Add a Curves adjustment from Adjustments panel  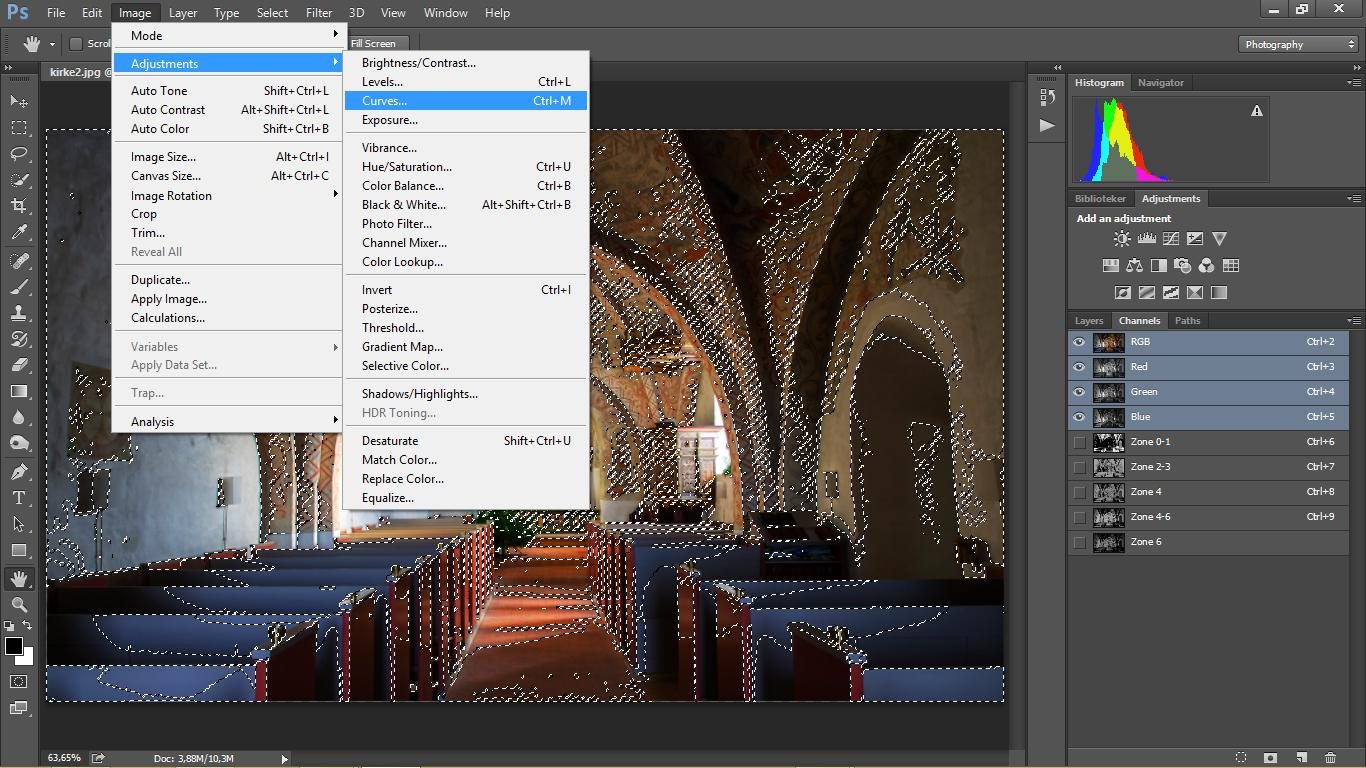point(1171,239)
